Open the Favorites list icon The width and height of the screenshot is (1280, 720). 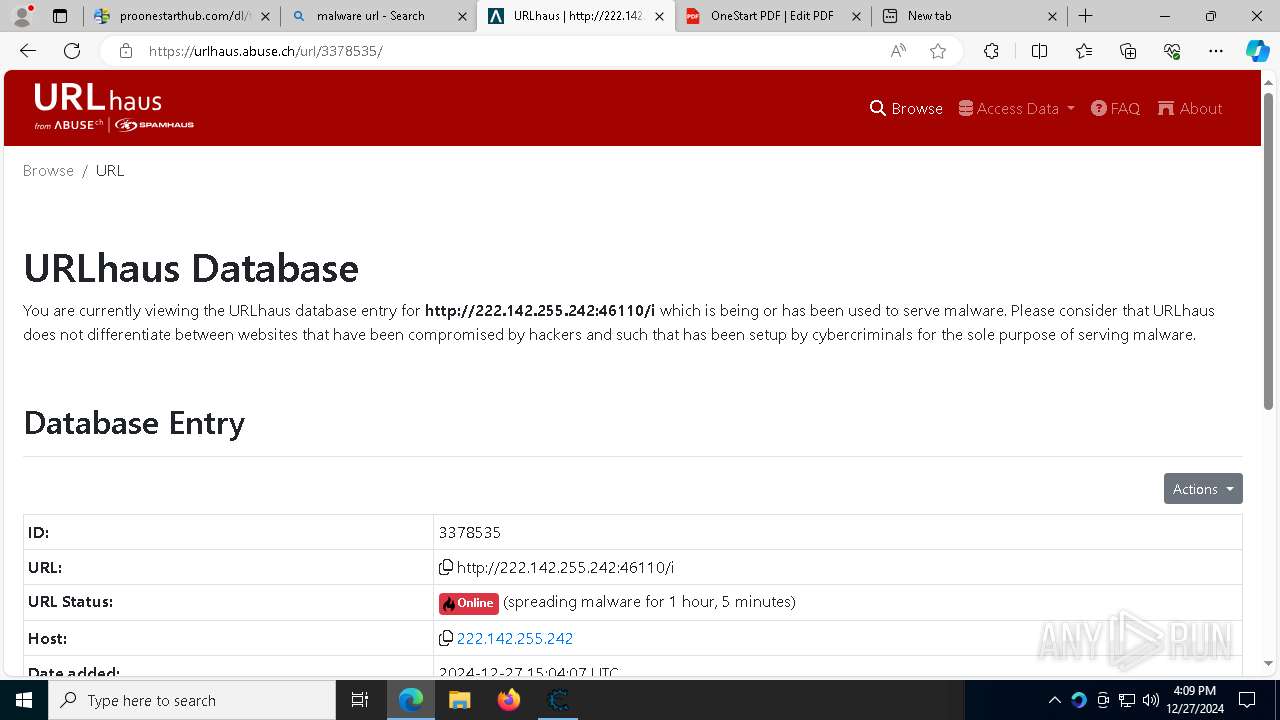click(1084, 51)
